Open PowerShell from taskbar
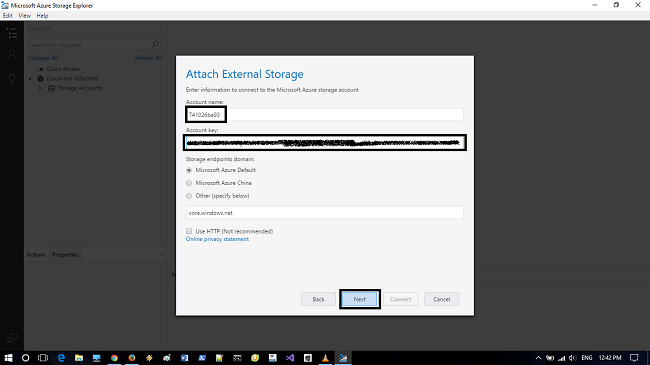Image resolution: width=650 pixels, height=365 pixels. (x=202, y=358)
